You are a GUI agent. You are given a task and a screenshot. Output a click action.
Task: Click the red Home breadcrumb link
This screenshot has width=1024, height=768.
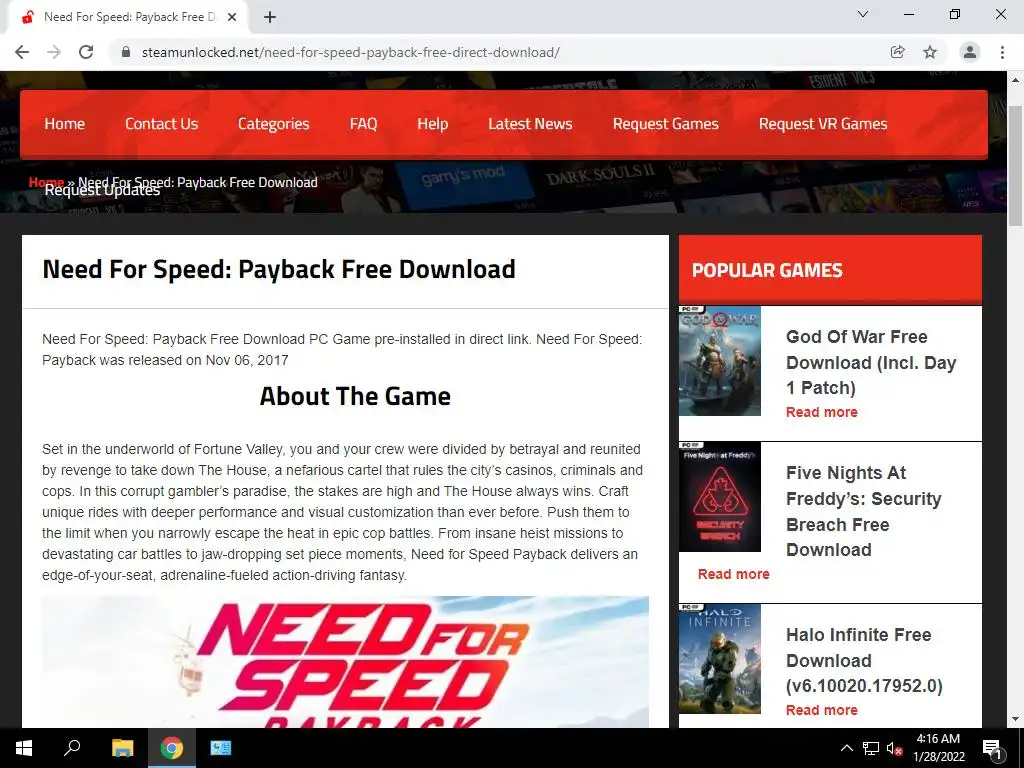click(x=46, y=181)
